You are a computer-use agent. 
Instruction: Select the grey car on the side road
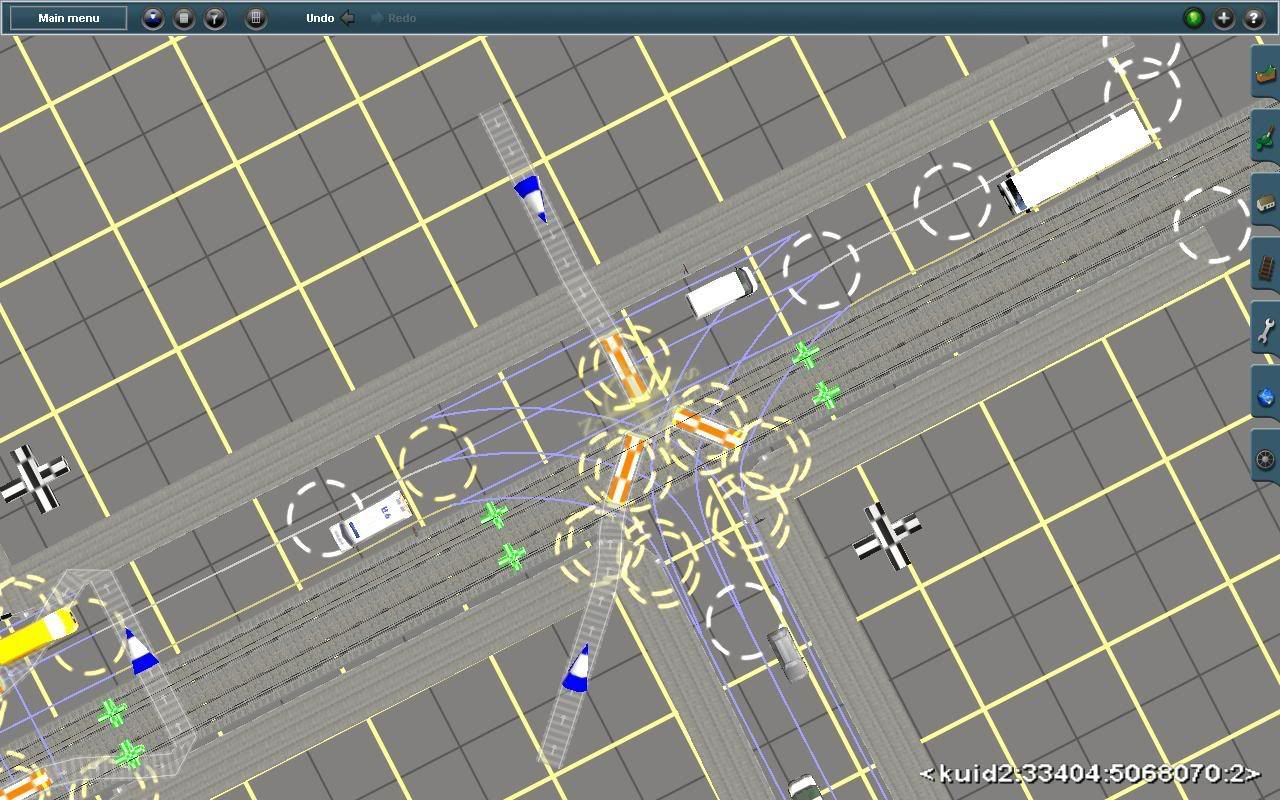tap(787, 653)
